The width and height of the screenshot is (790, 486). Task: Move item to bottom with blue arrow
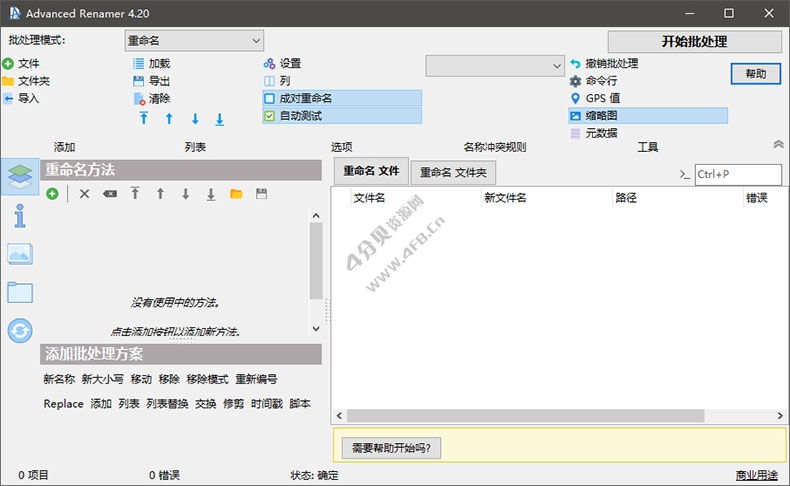point(220,119)
